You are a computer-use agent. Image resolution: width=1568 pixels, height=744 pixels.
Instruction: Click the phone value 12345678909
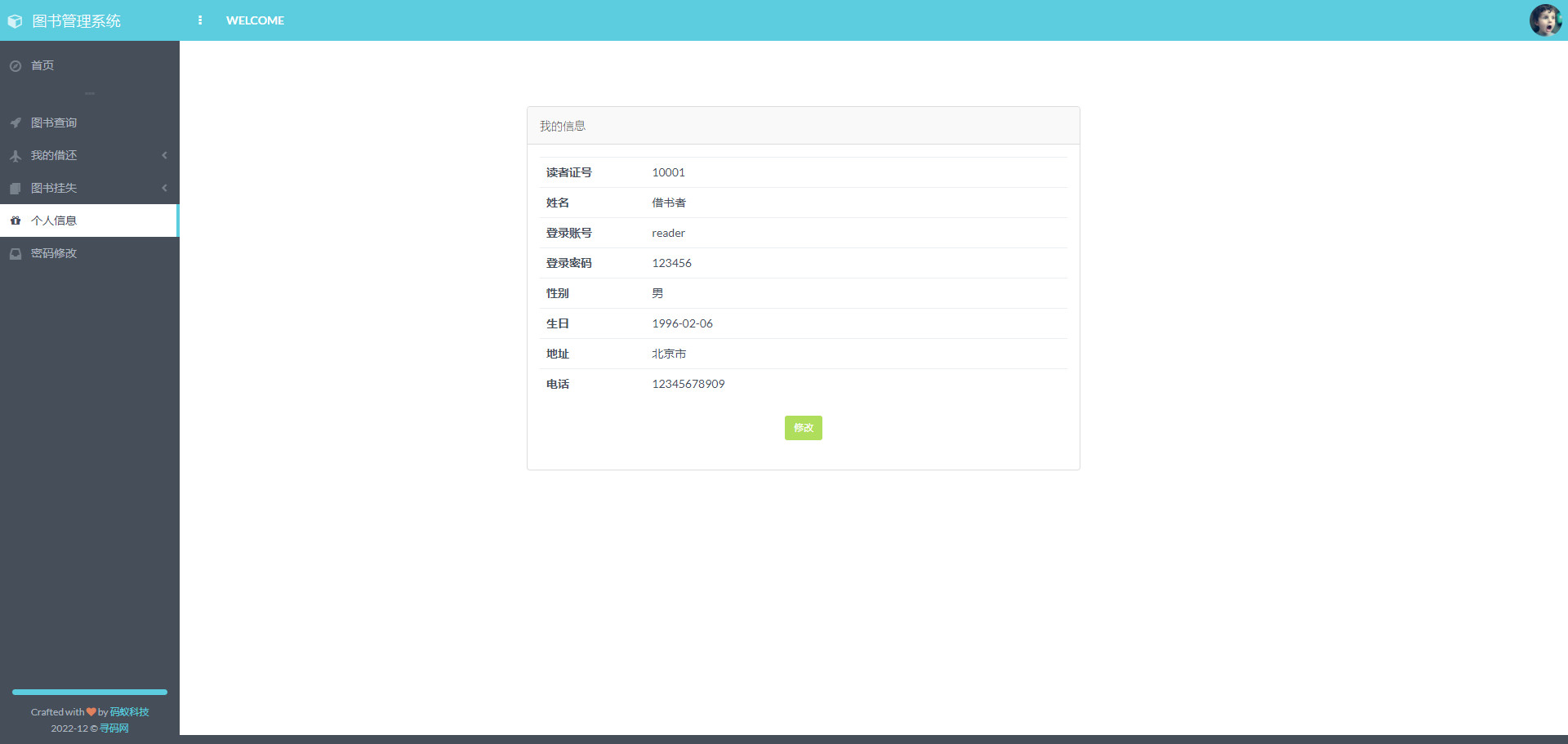688,384
